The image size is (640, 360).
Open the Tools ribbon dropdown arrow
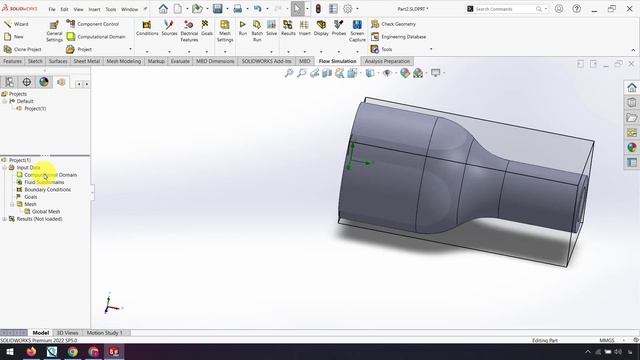coord(431,49)
